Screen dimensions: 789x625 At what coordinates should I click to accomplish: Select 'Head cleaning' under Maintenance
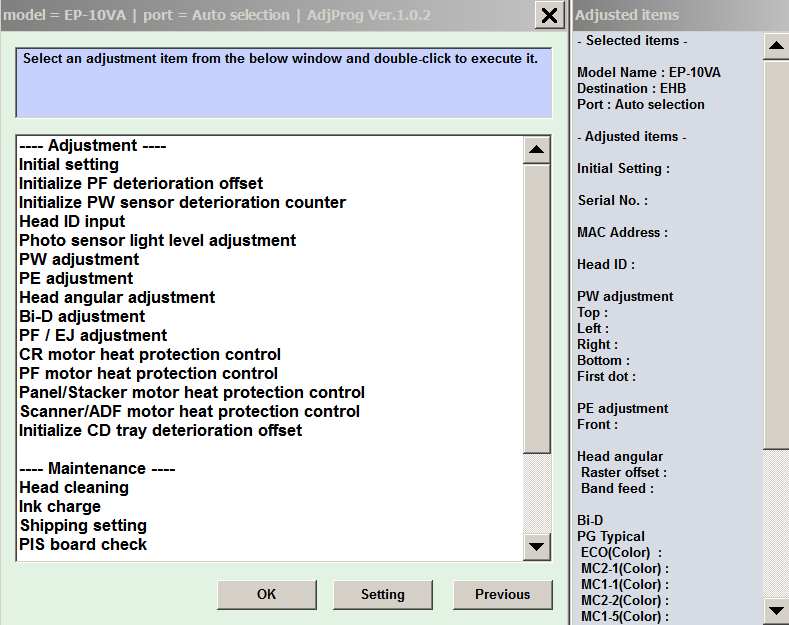(x=74, y=488)
